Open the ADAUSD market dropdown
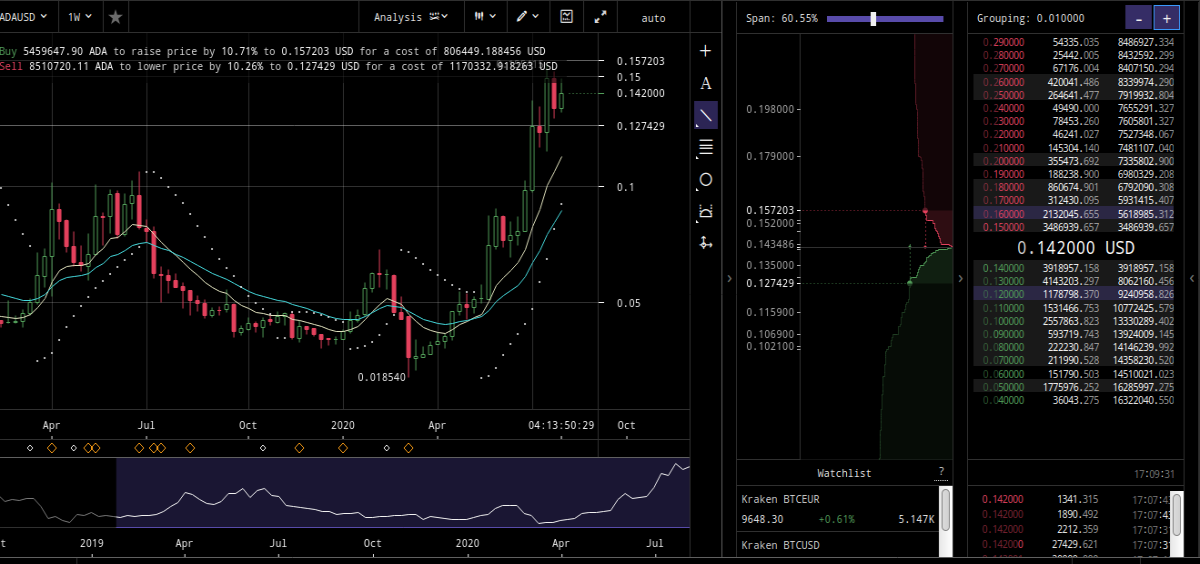The width and height of the screenshot is (1200, 564). (x=25, y=17)
